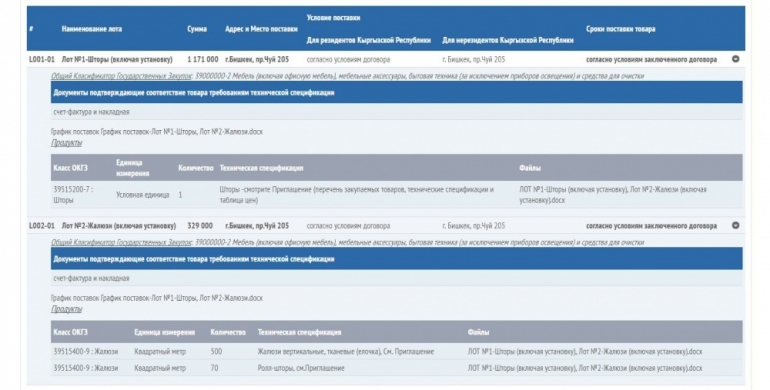The width and height of the screenshot is (770, 390).
Task: Click счет-фактура и накладная in lot L001-01
Action: pos(91,112)
